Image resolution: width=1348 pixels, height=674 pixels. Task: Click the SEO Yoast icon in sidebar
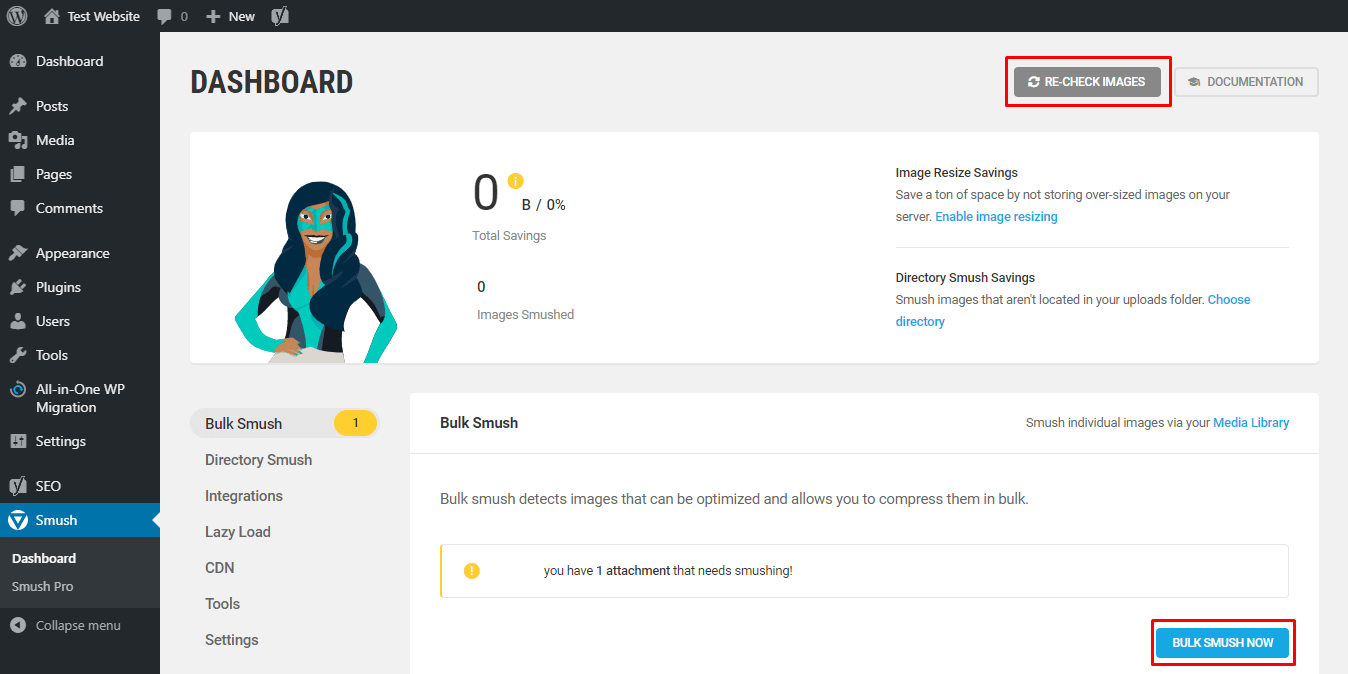coord(18,486)
